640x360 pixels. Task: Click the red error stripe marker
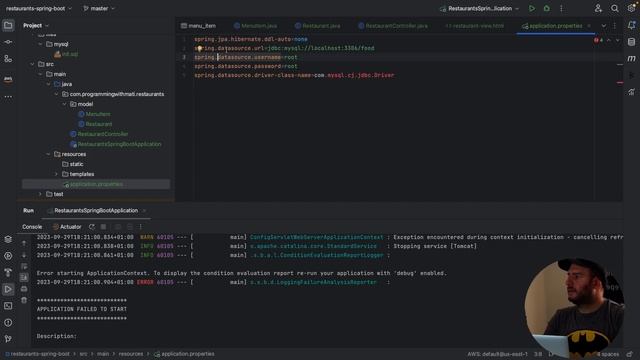[x=620, y=83]
